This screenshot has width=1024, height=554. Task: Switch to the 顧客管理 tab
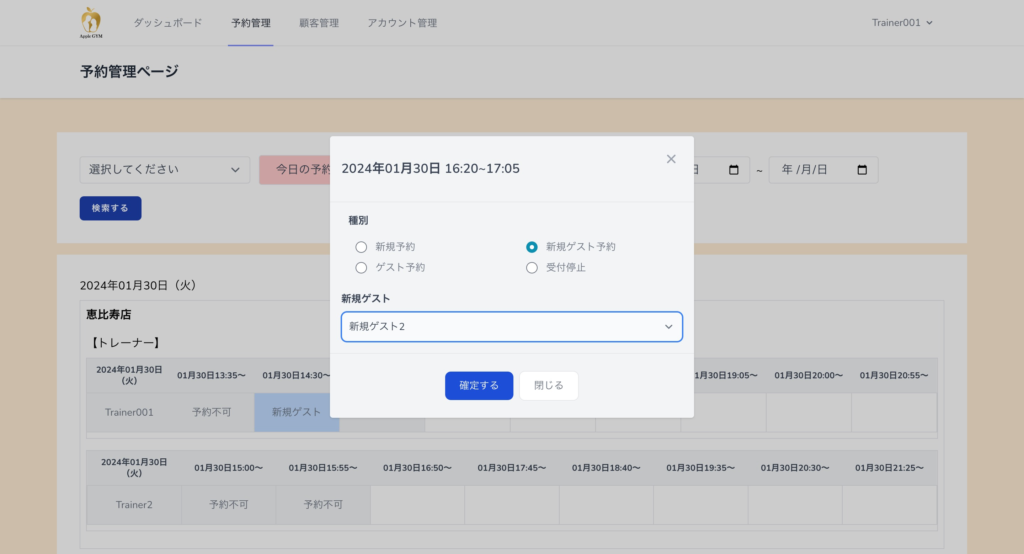(318, 23)
